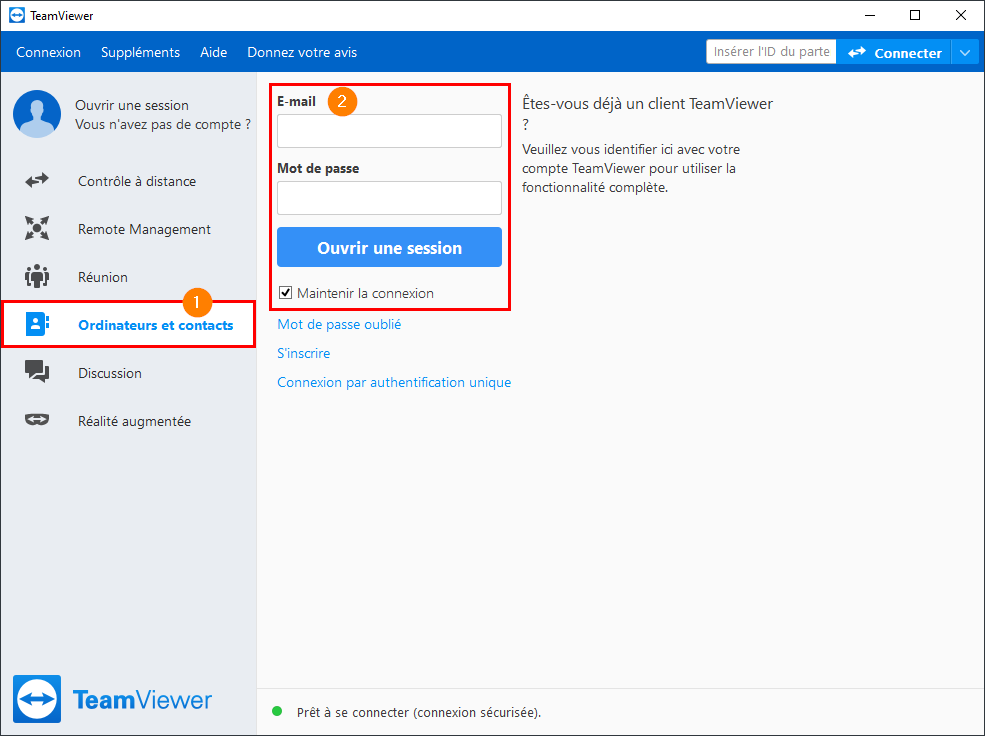Focus the Mot de passe input field

point(389,198)
